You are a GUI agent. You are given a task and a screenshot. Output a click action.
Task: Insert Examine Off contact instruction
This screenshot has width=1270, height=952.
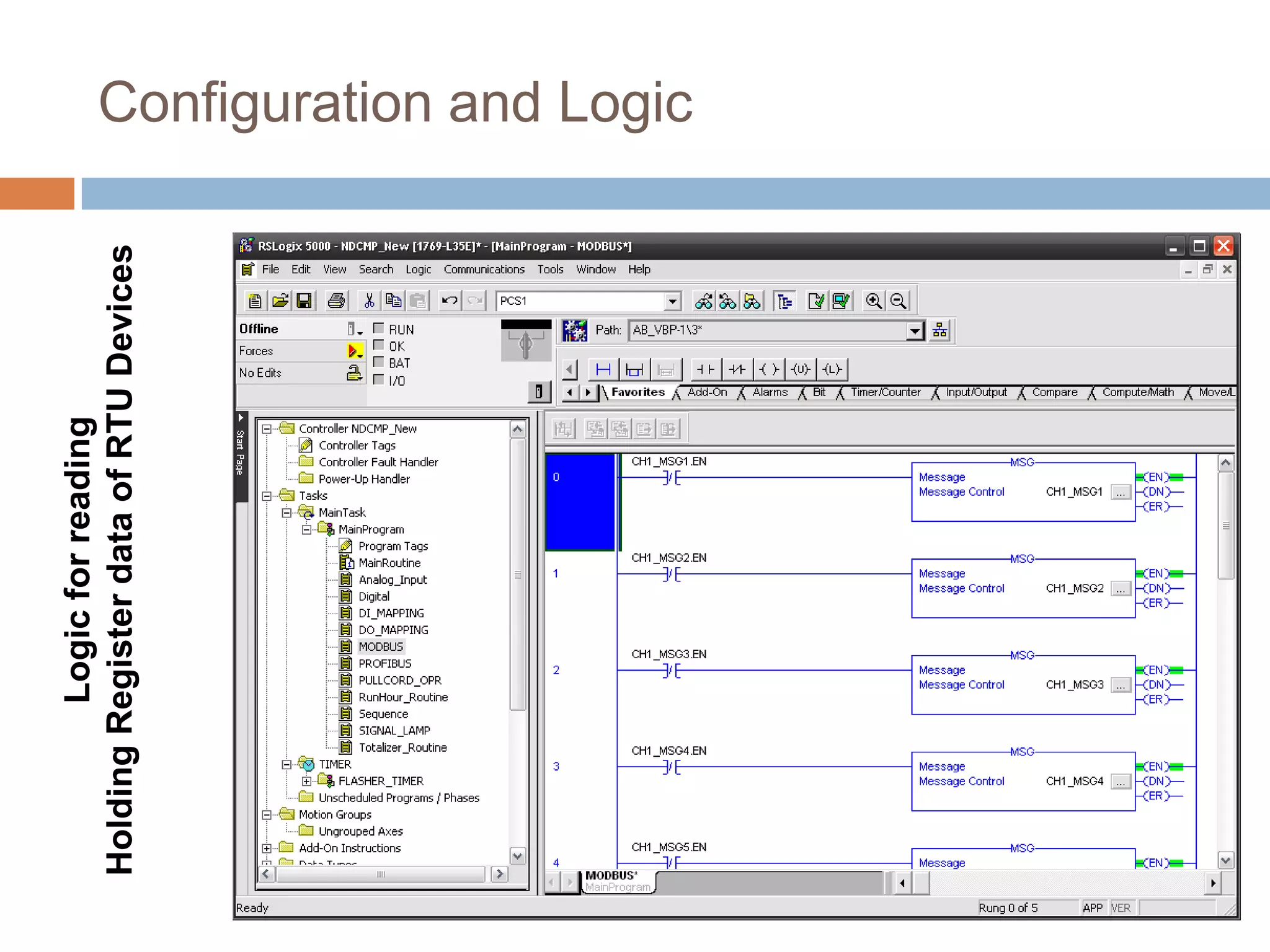coord(737,370)
